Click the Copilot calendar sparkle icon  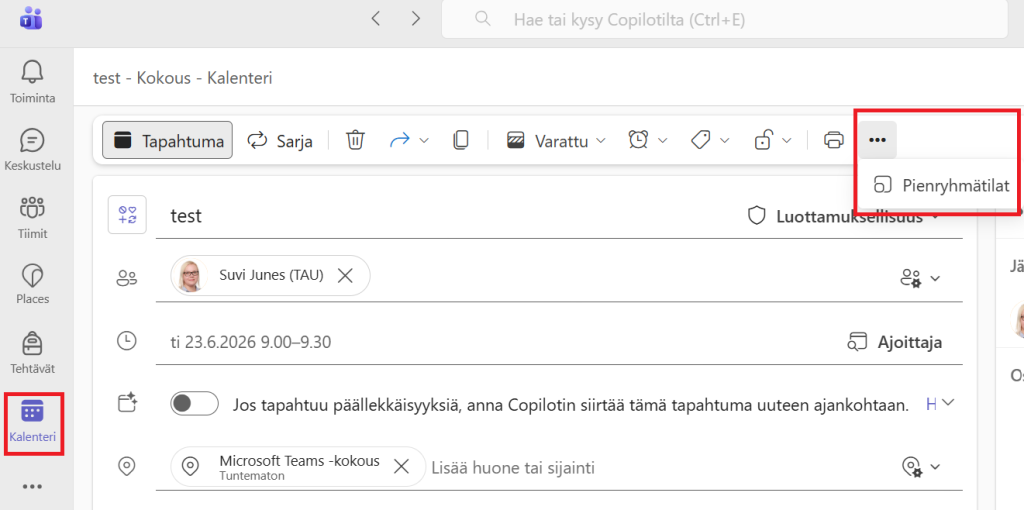127,402
